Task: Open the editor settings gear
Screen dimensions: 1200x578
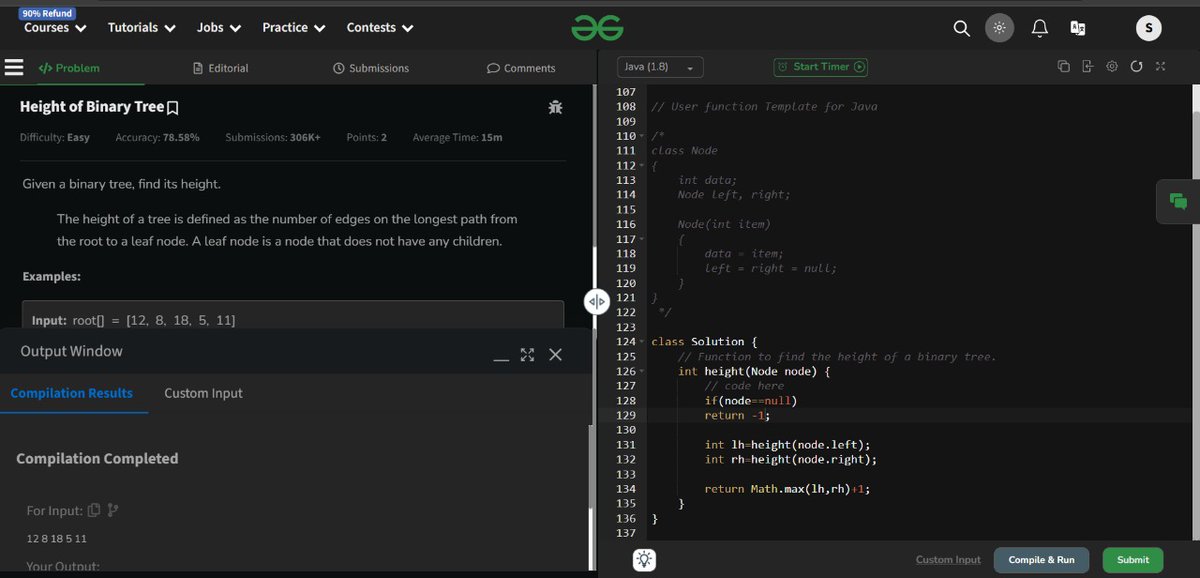Action: [x=1112, y=67]
